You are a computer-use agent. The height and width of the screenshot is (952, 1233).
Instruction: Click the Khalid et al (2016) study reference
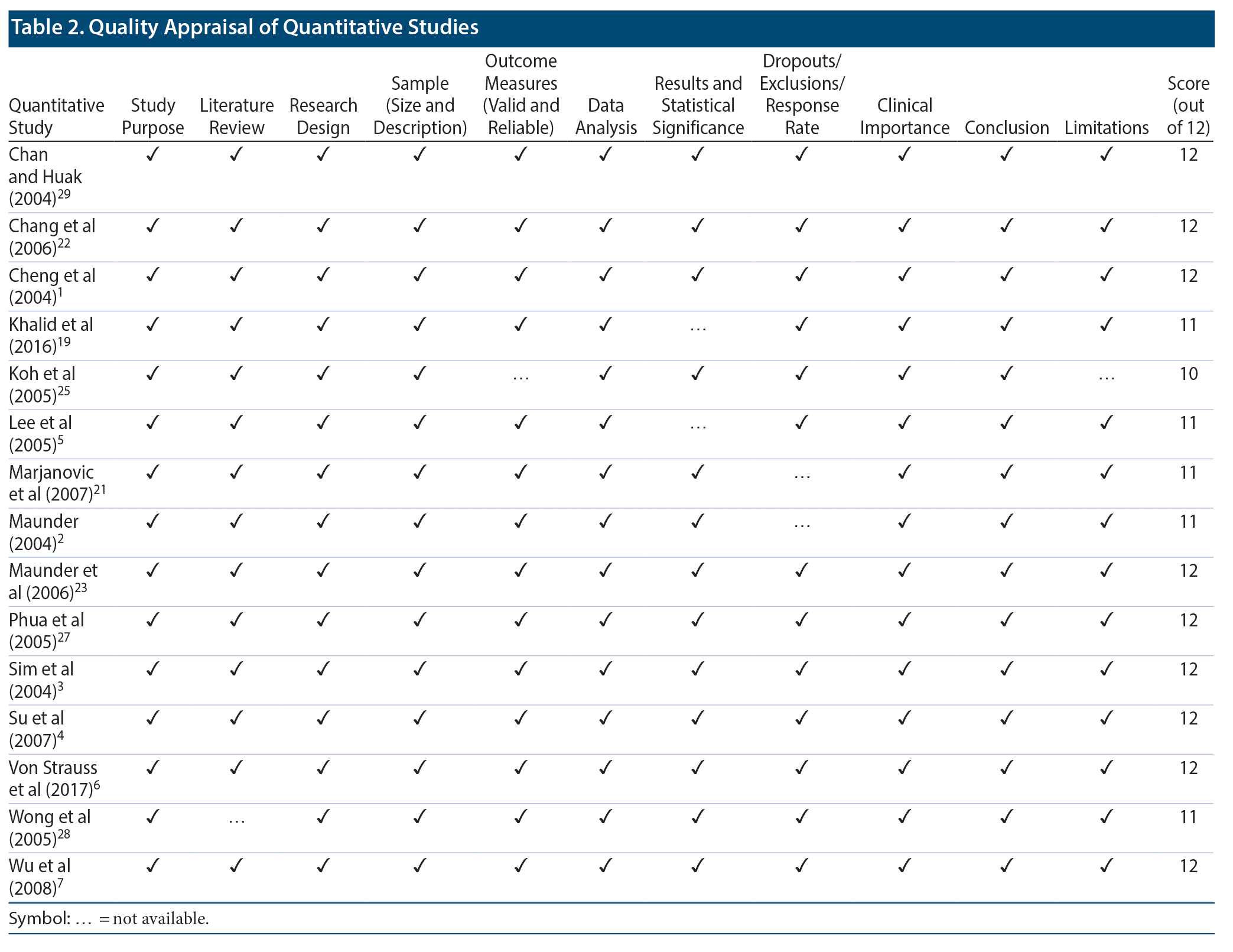pos(51,335)
